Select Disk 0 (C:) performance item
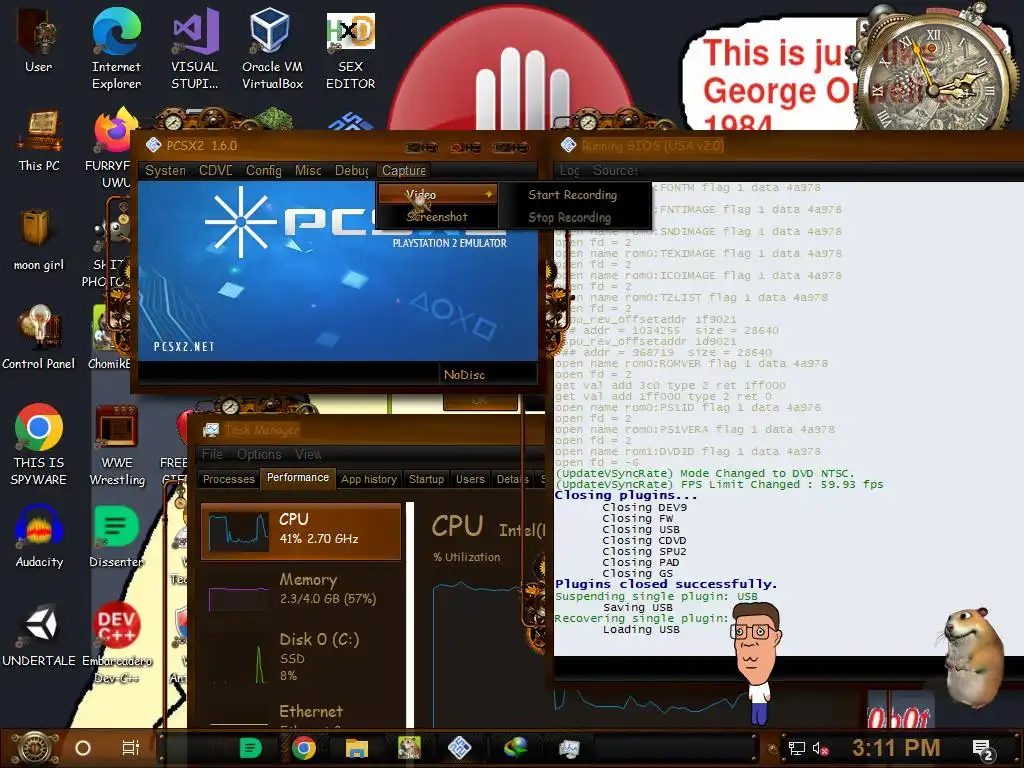Screen dimensions: 1024x768 [301, 656]
